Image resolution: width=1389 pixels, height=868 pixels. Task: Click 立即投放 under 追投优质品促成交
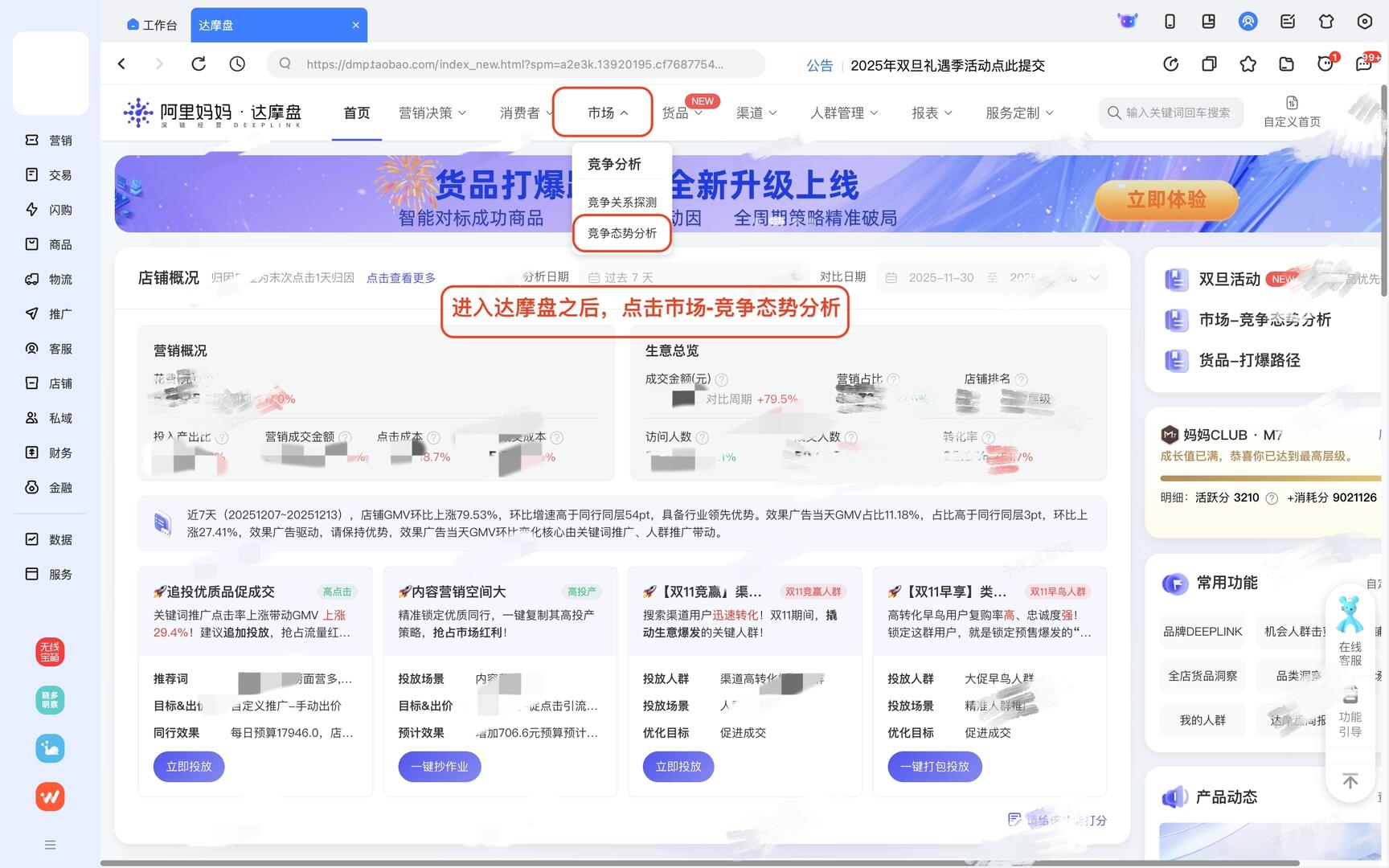coord(189,767)
